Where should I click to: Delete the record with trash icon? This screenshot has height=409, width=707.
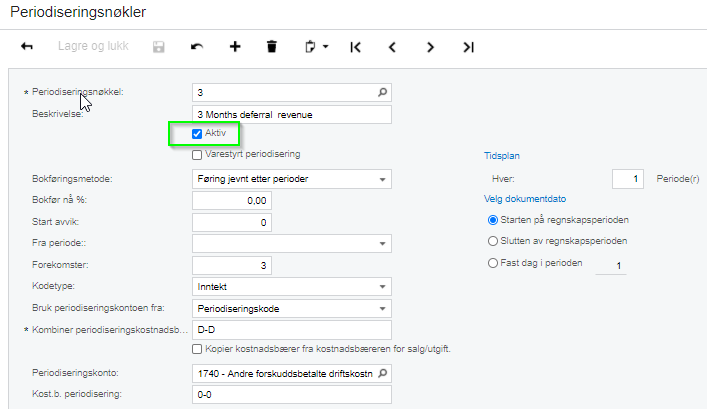(x=271, y=46)
